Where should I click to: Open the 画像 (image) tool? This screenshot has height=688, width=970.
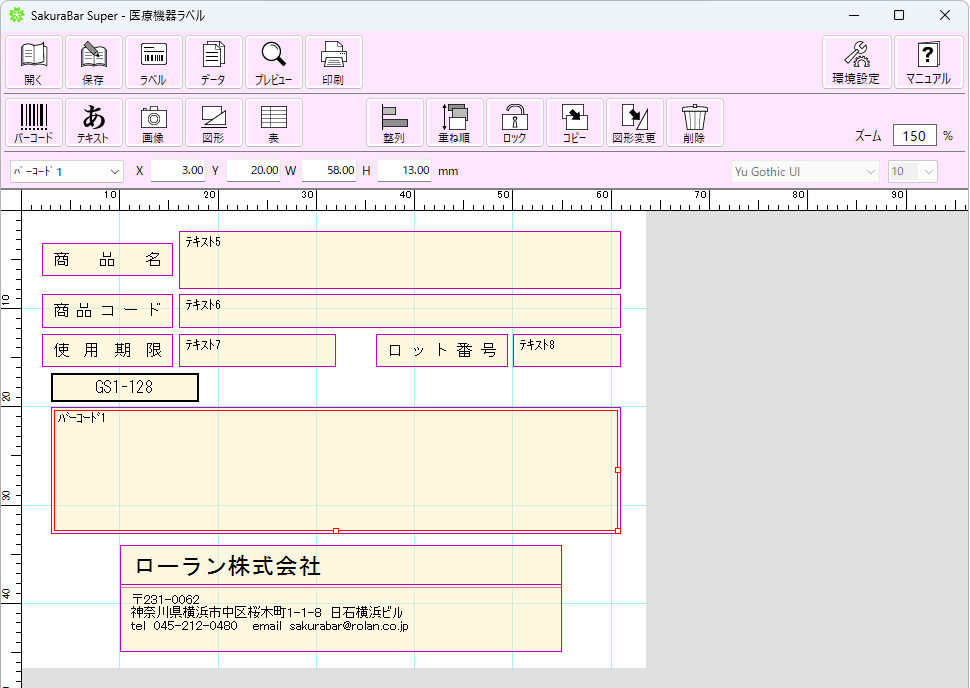(x=153, y=122)
